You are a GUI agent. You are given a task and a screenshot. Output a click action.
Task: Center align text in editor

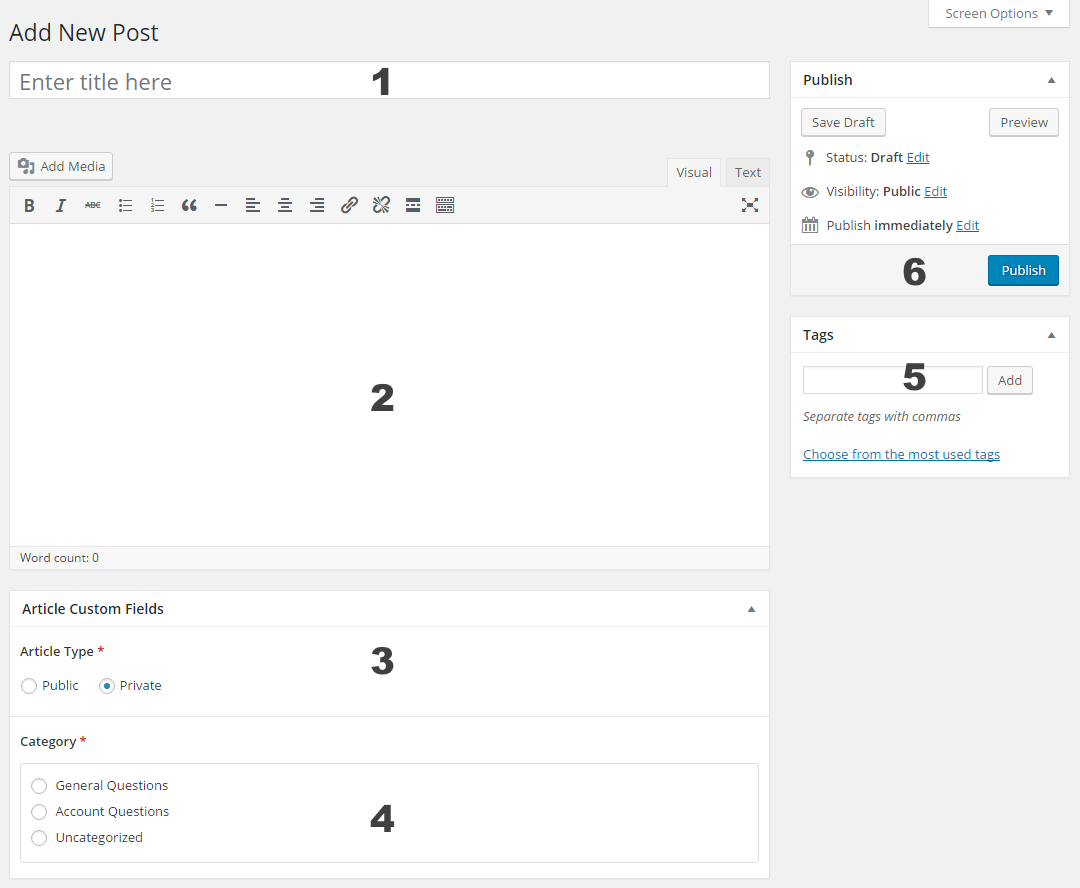(x=285, y=205)
